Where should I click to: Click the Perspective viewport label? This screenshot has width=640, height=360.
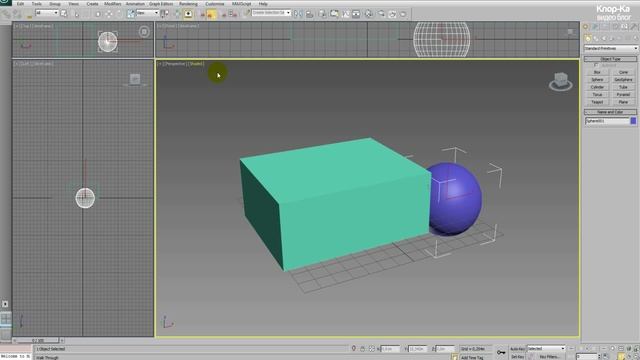tap(176, 64)
